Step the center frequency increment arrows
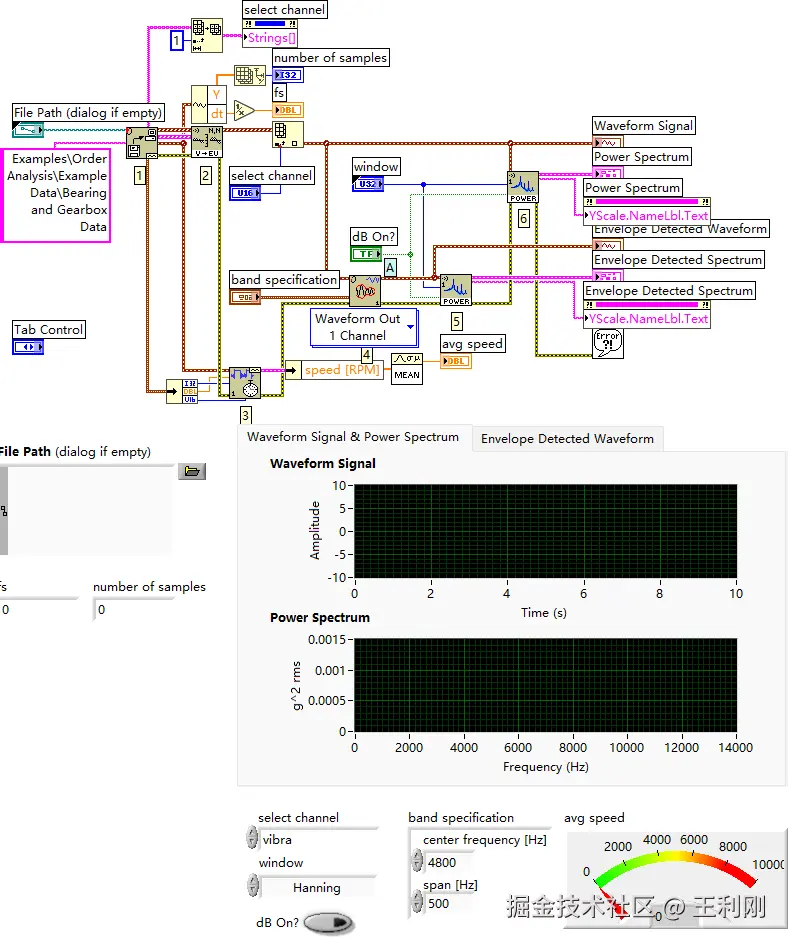Viewport: 792px width, 946px height. click(417, 861)
